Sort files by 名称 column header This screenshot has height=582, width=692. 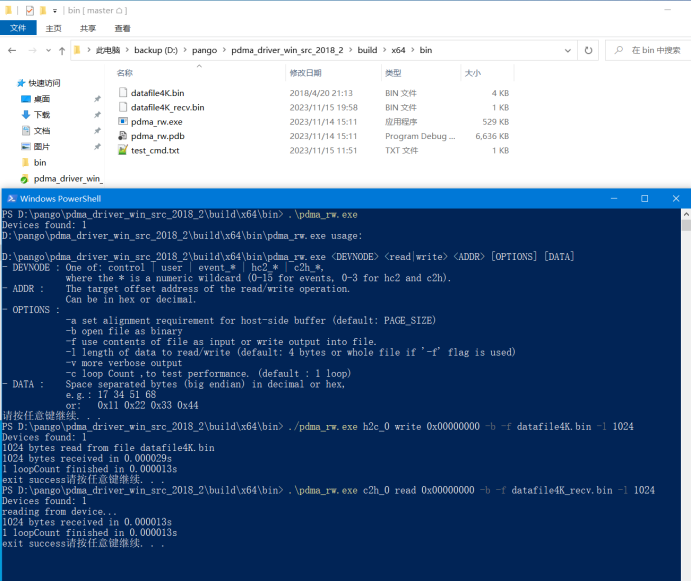click(125, 73)
